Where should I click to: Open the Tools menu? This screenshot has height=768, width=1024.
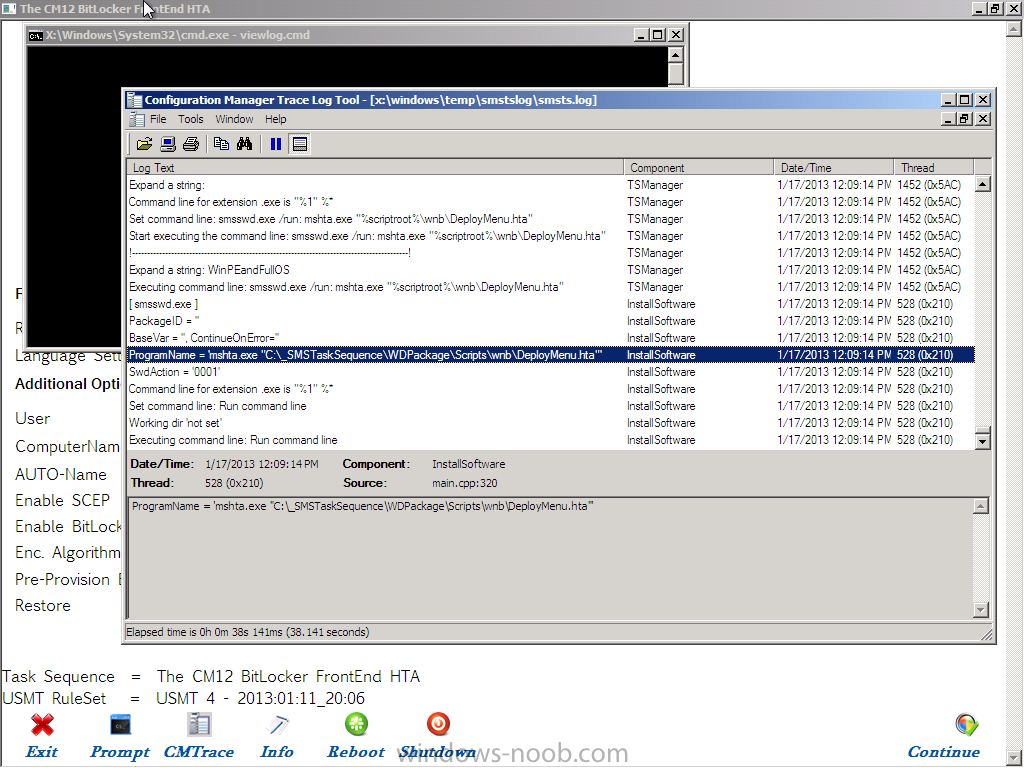coord(191,120)
